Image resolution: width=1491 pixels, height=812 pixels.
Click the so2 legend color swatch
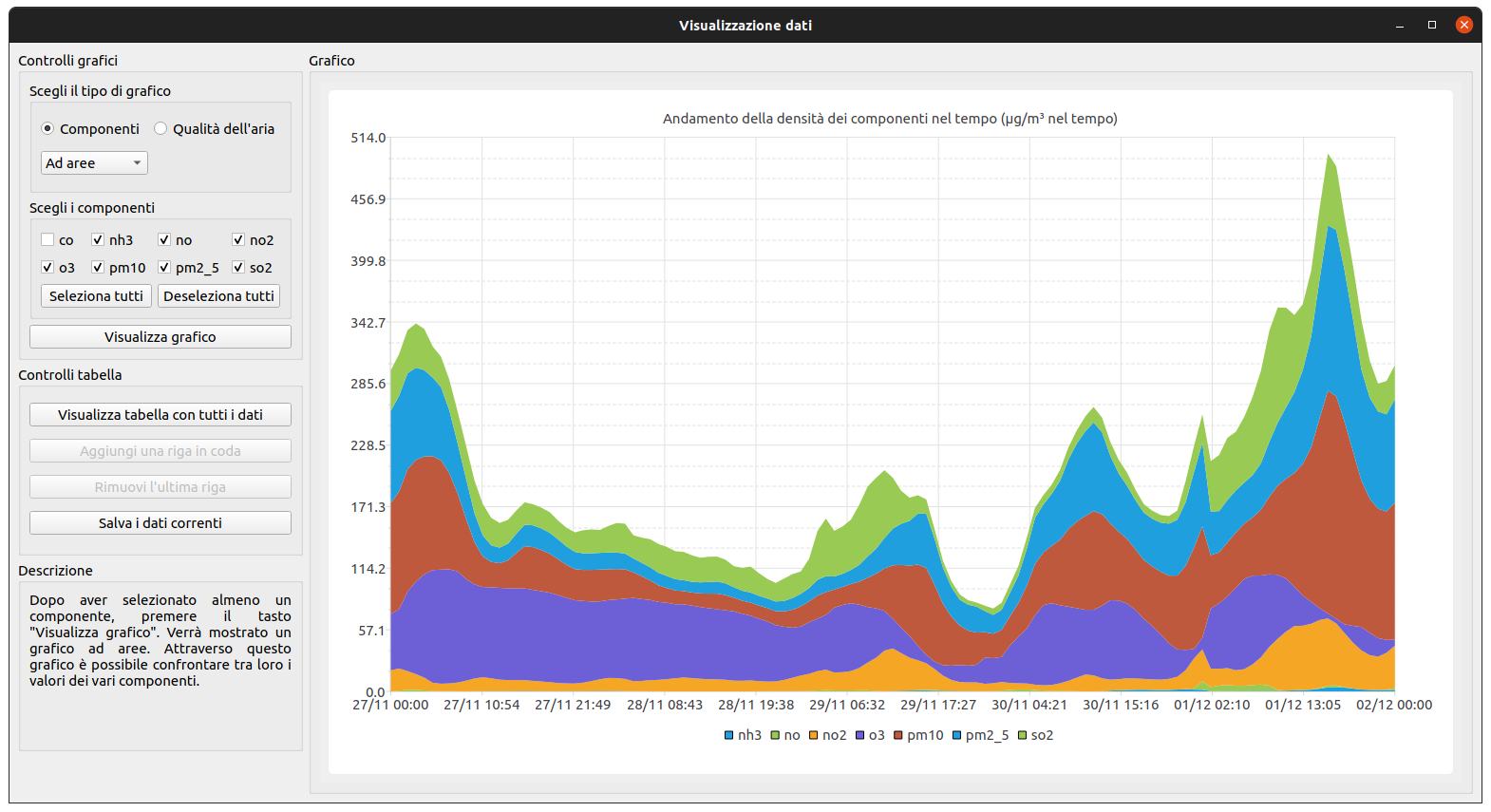[x=1023, y=735]
